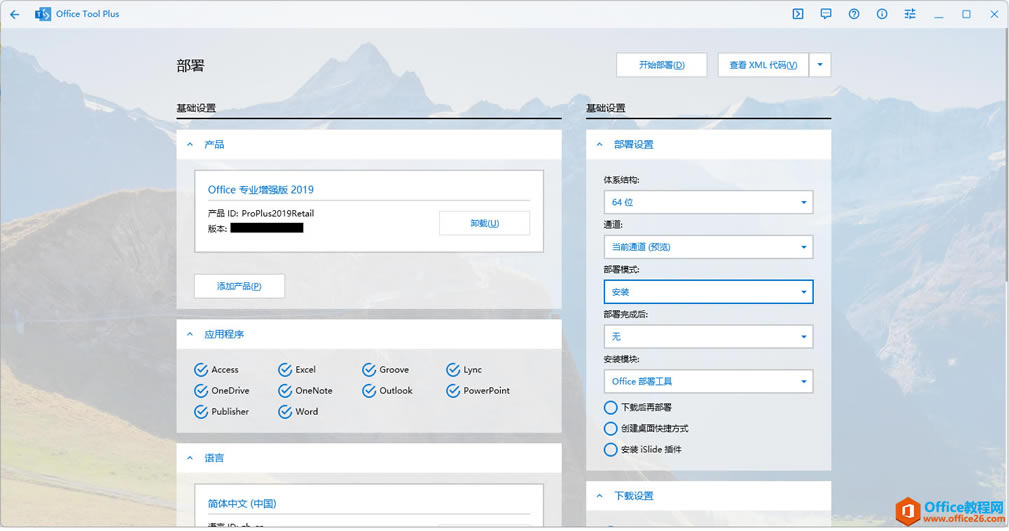This screenshot has width=1009, height=531.
Task: Open the feedback chat bubble icon
Action: (x=826, y=14)
